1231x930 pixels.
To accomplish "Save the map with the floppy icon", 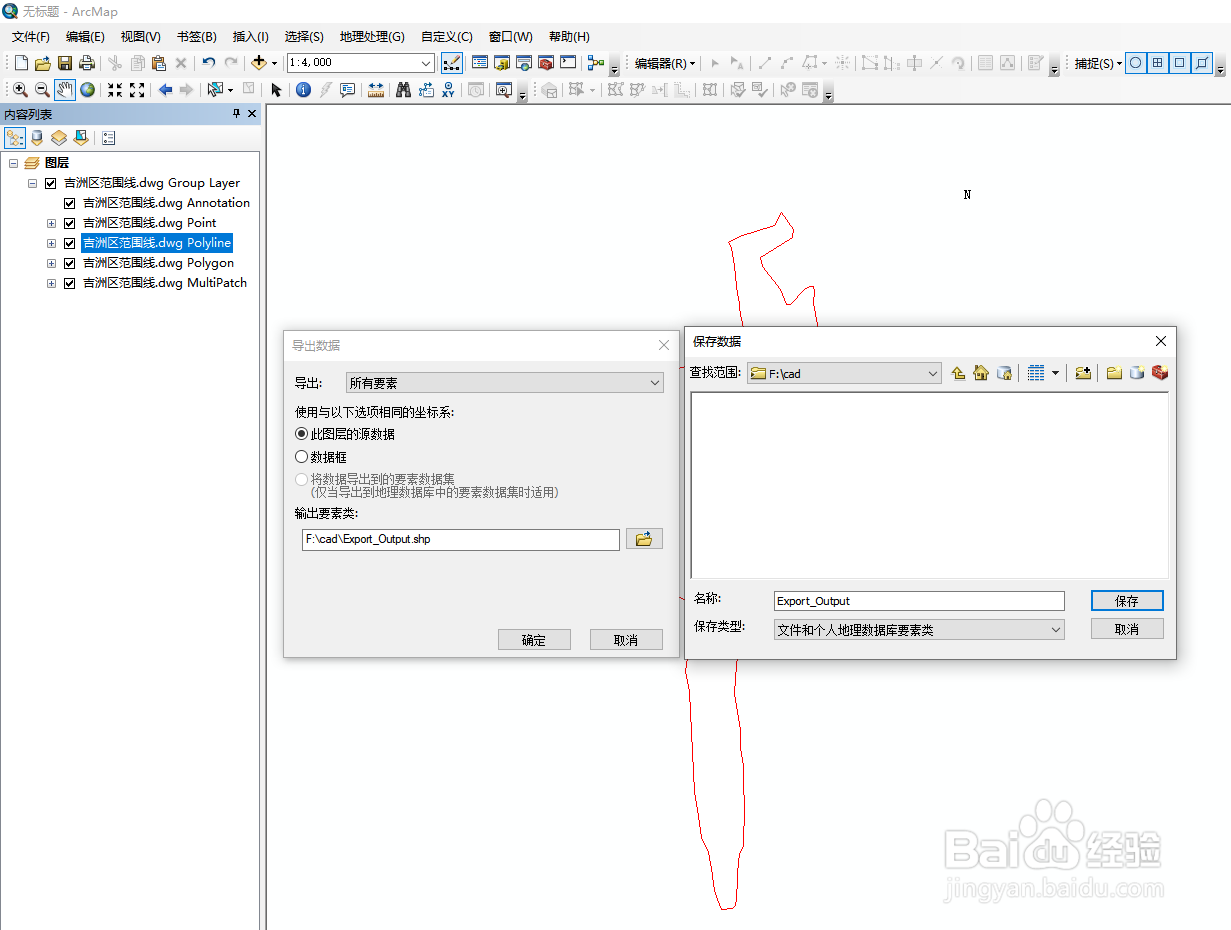I will (64, 63).
